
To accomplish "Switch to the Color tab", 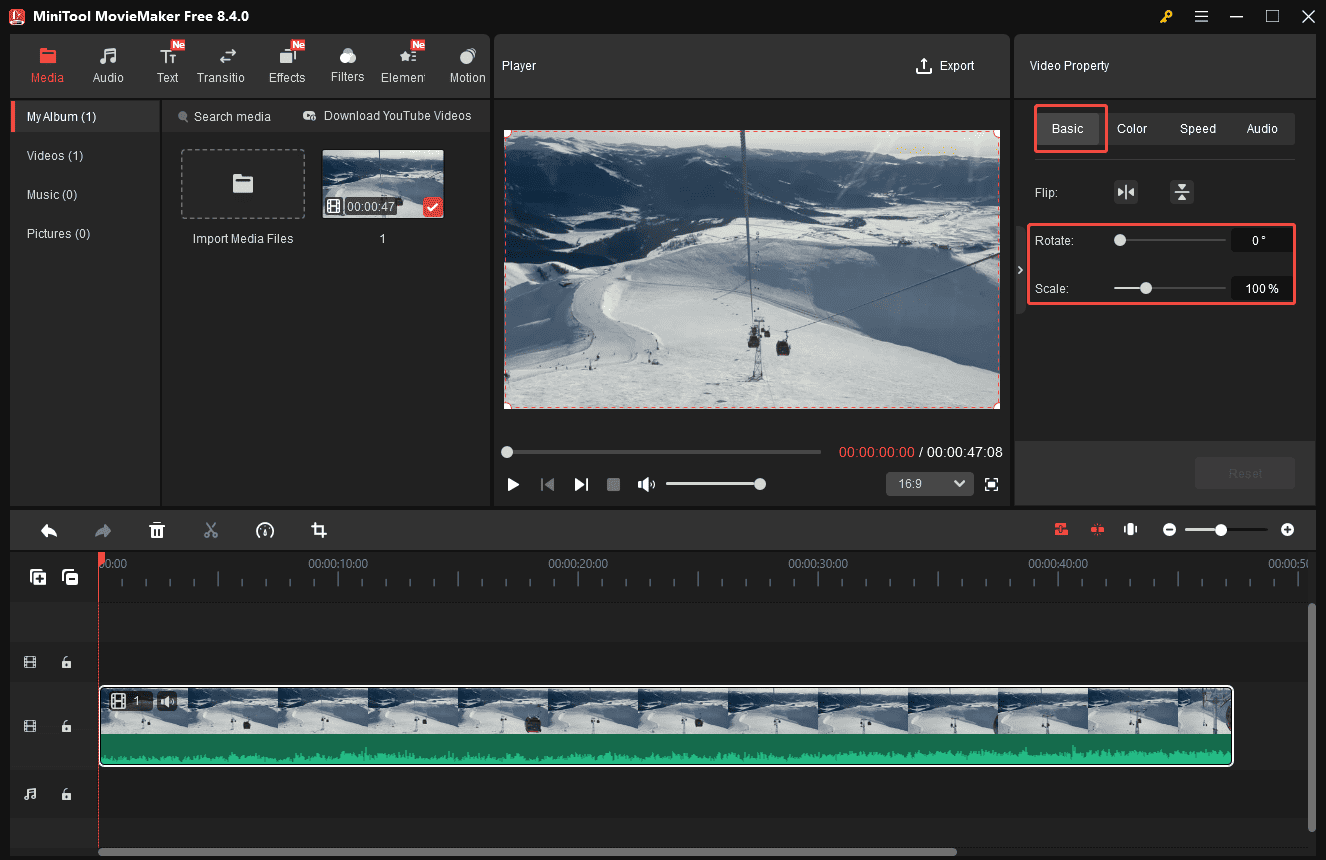I will [x=1132, y=128].
